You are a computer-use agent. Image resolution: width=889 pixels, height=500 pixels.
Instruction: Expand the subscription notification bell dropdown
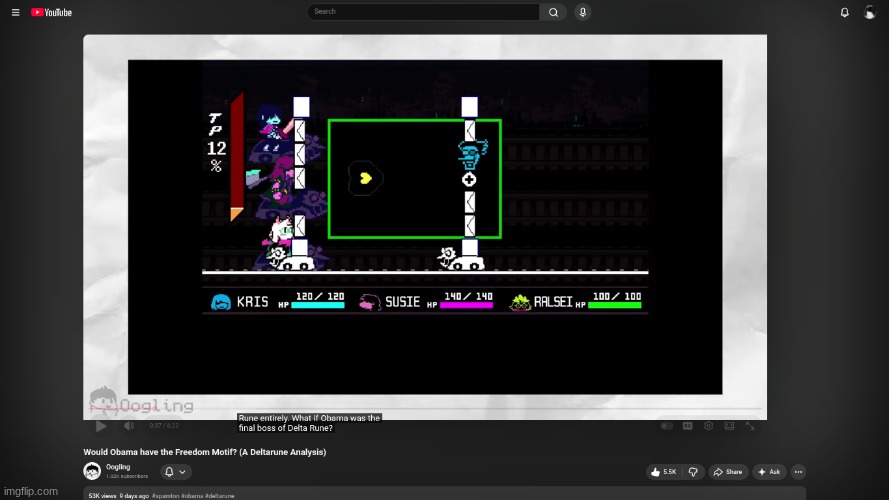click(175, 472)
